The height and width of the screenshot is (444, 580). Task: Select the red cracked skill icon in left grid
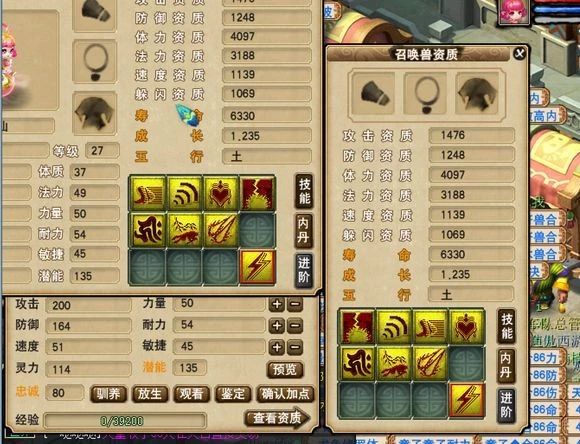pyautogui.click(x=257, y=193)
